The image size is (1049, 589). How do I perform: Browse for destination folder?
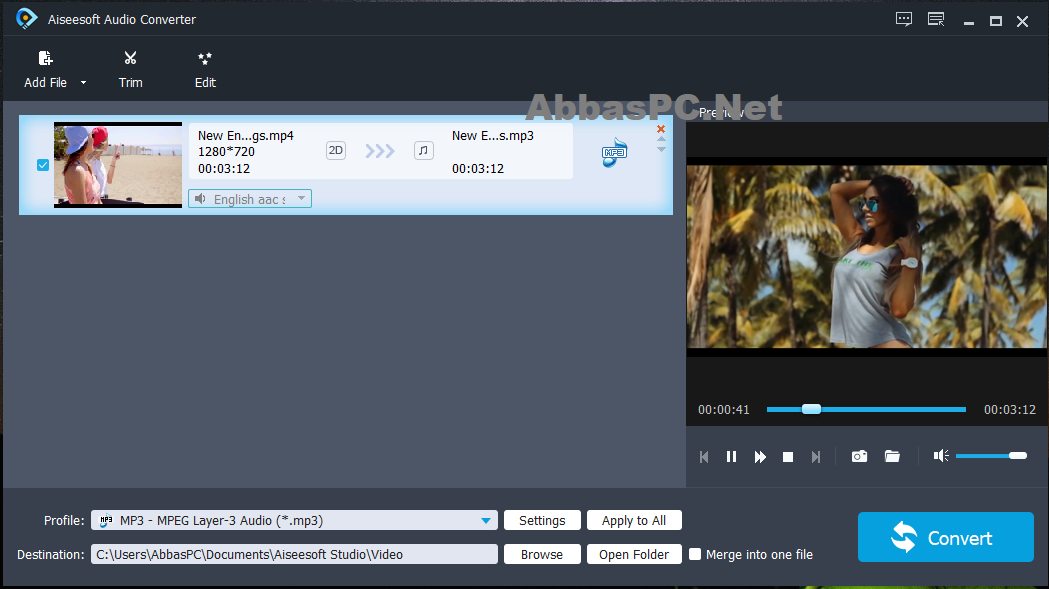542,554
